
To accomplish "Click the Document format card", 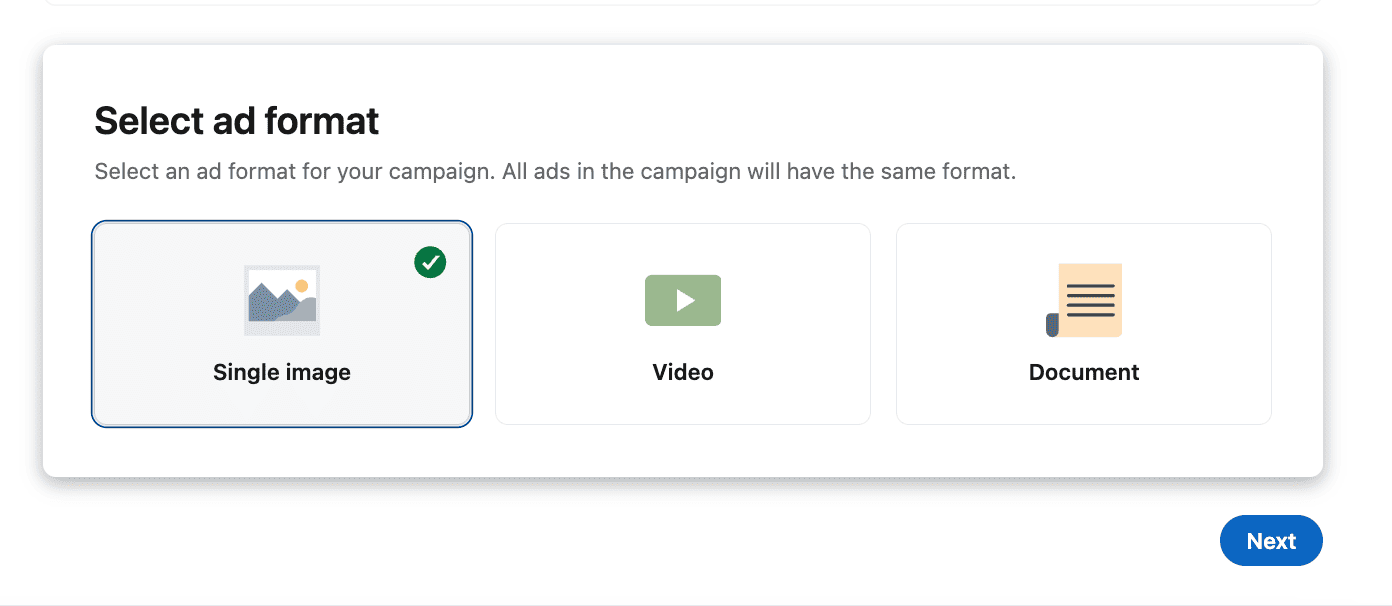I will (x=1083, y=323).
